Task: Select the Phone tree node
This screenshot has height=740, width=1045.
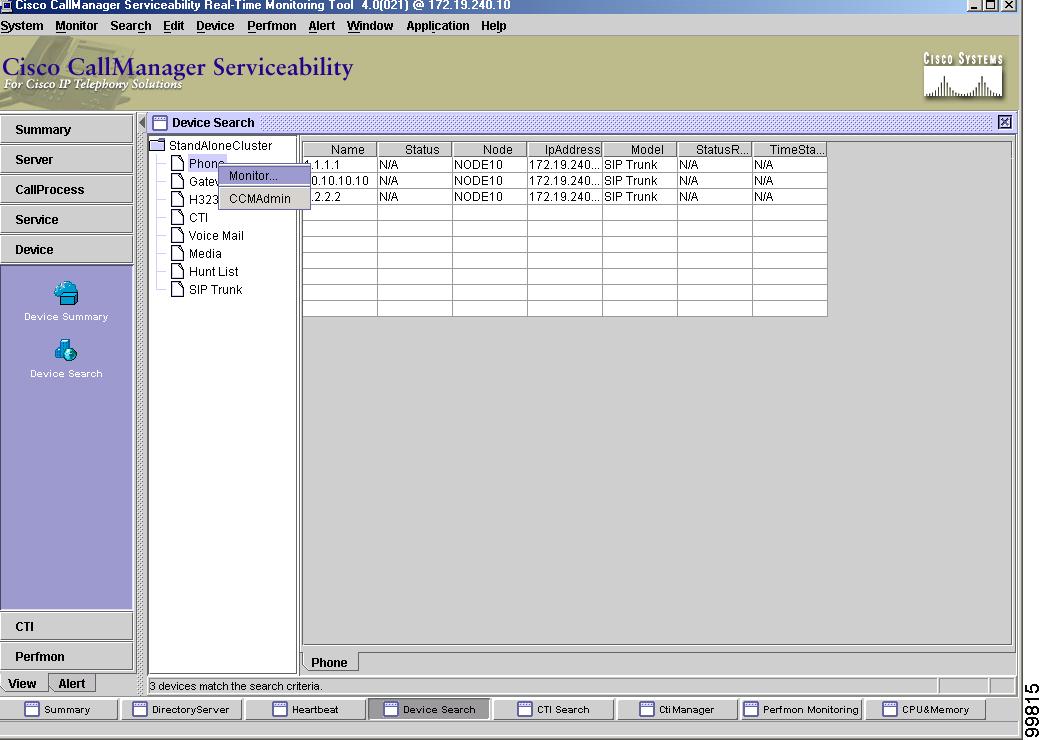Action: coord(206,163)
